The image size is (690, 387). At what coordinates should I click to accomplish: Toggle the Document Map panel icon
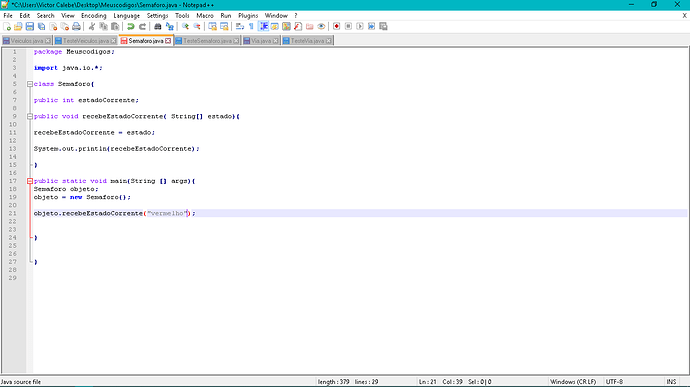pyautogui.click(x=286, y=26)
